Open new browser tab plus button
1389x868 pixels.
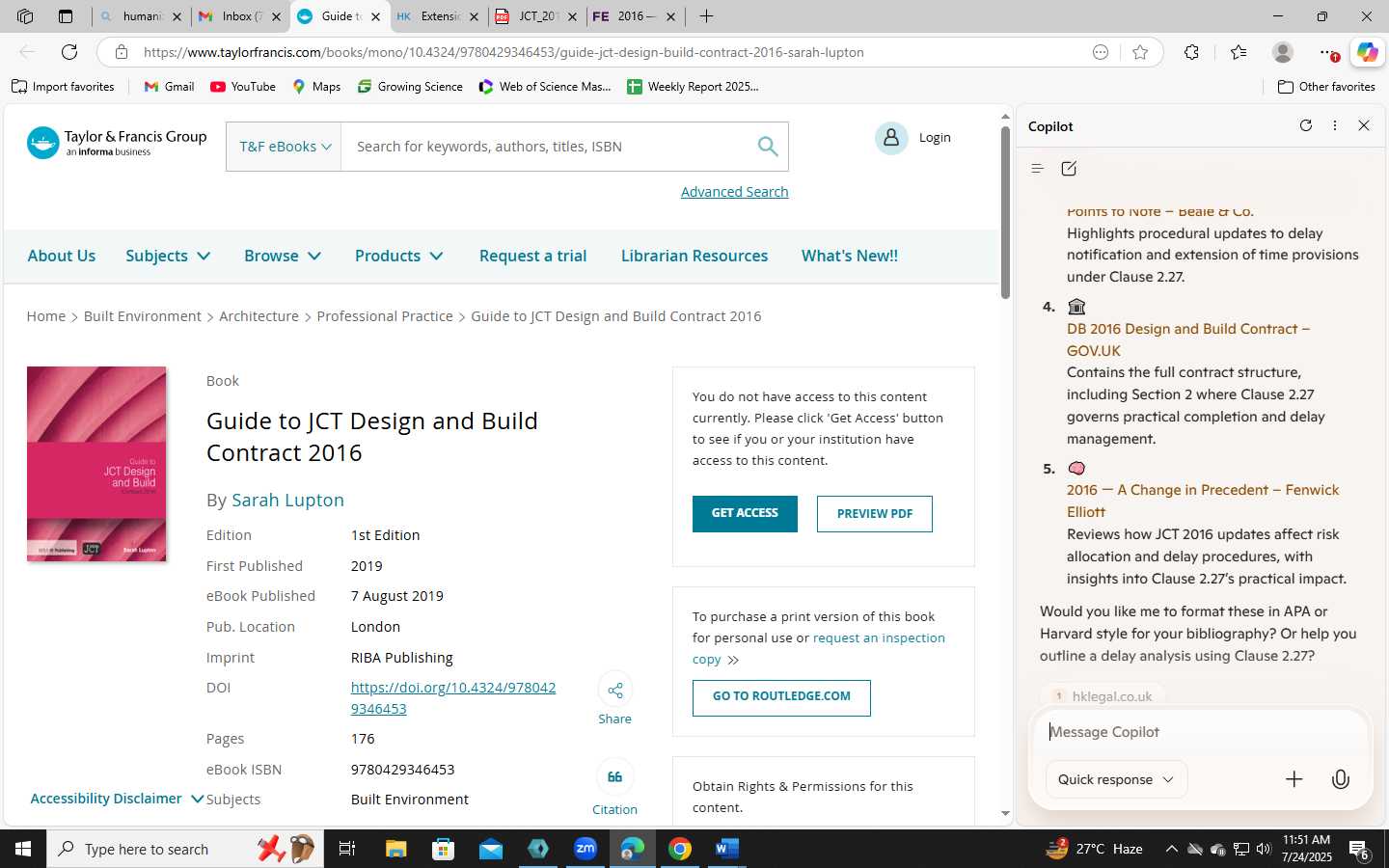[x=706, y=16]
